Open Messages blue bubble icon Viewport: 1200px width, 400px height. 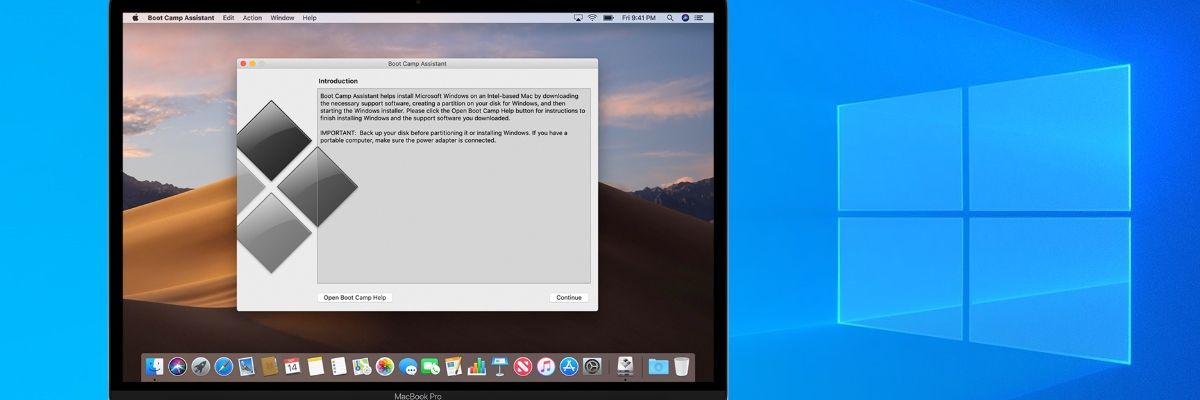[x=407, y=367]
